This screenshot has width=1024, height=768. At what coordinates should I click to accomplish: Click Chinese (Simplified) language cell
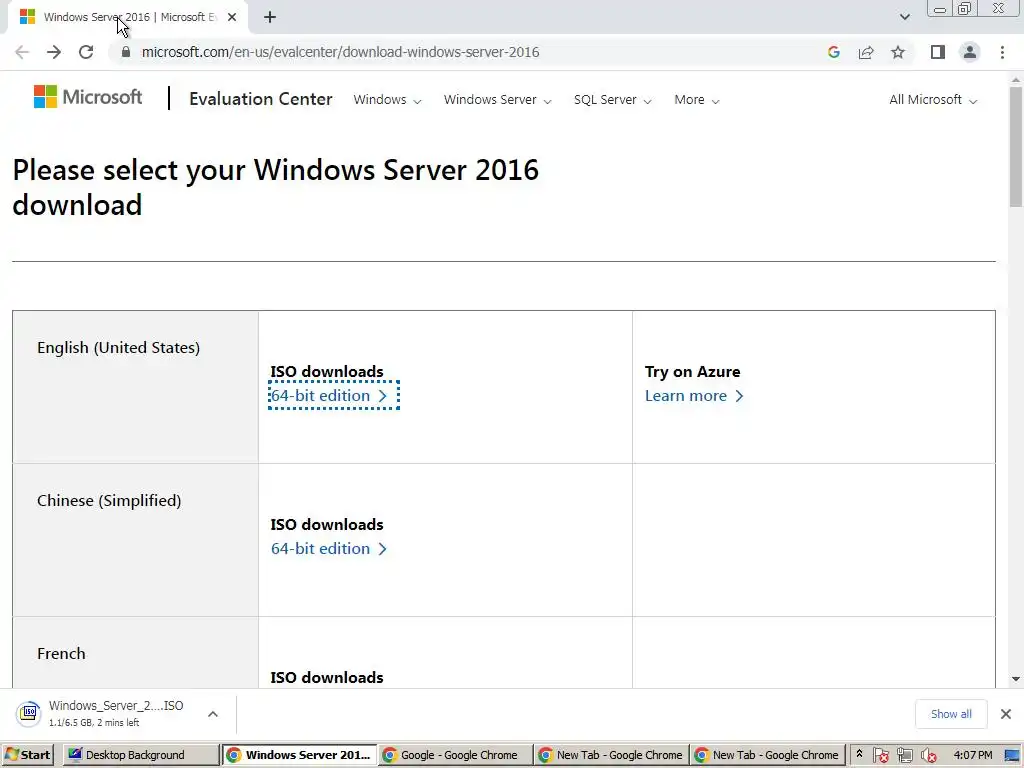click(135, 540)
